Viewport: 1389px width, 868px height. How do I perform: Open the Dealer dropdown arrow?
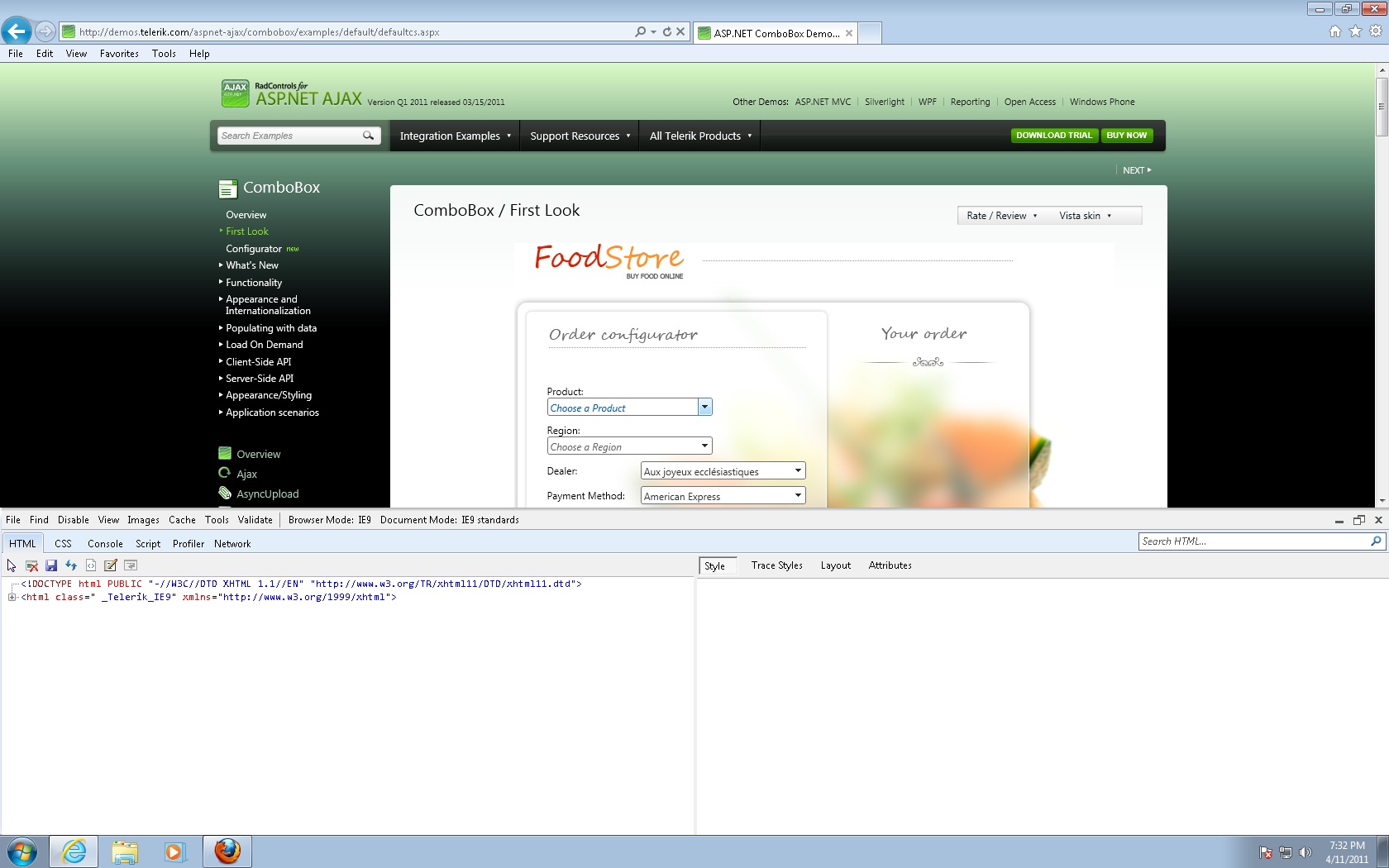click(798, 471)
